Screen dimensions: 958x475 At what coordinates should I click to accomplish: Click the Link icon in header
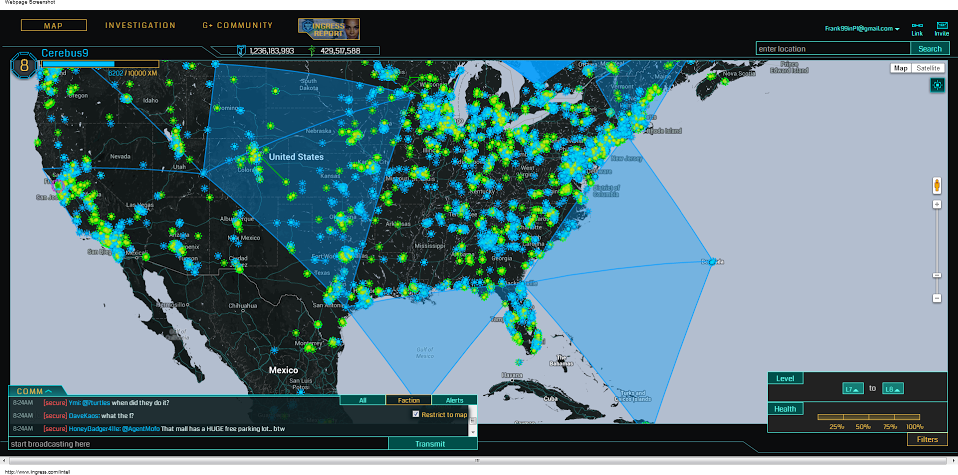(917, 25)
